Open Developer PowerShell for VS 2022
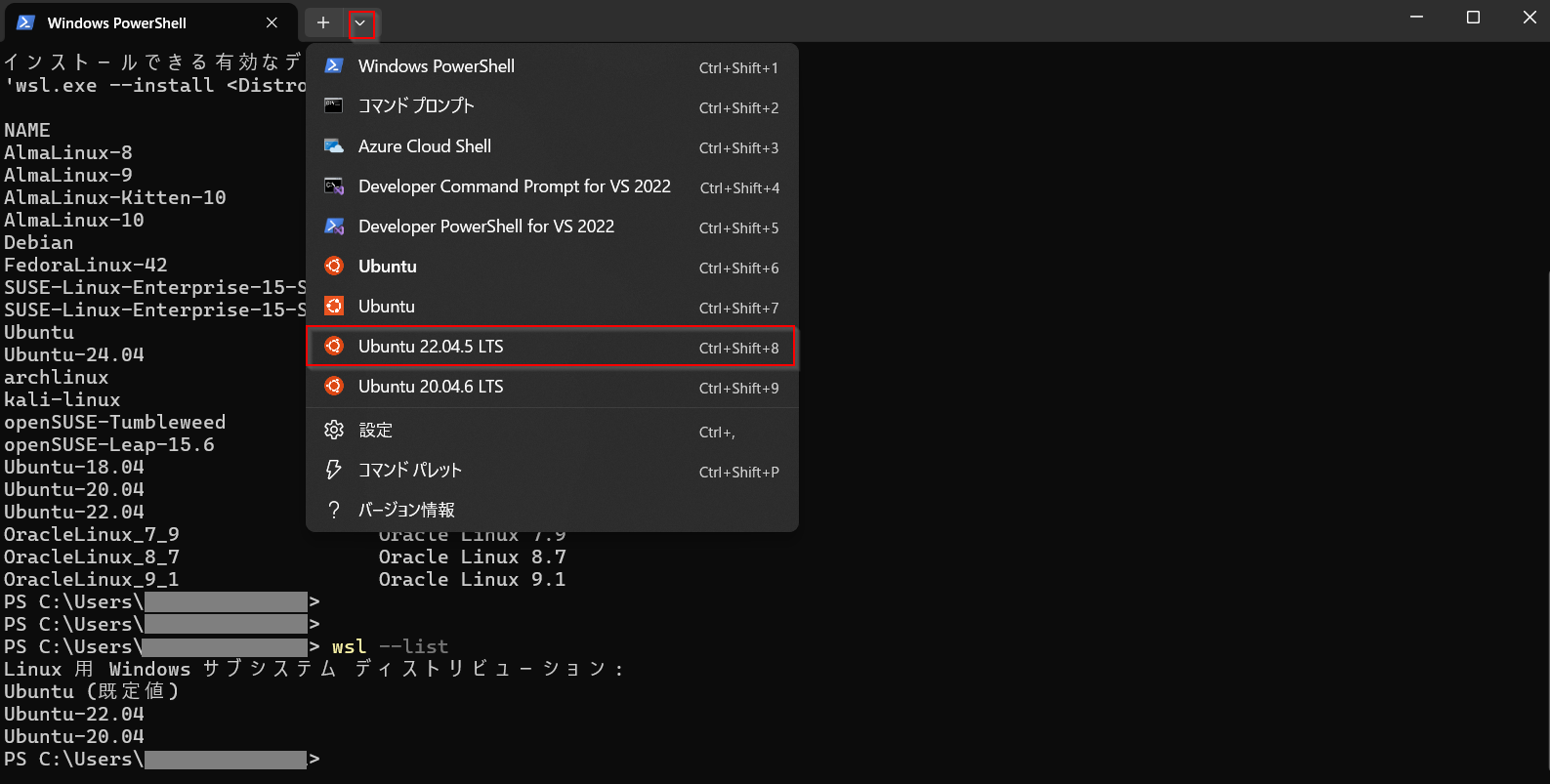1550x784 pixels. tap(552, 227)
